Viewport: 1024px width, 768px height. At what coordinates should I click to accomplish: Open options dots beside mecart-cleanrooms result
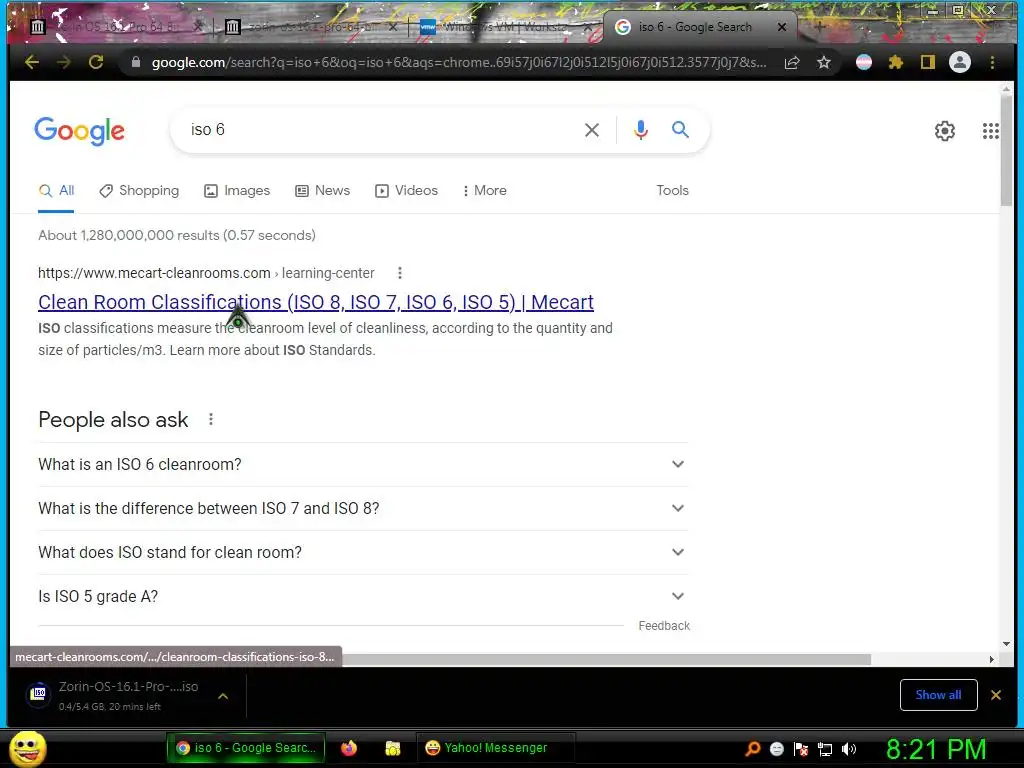click(400, 273)
